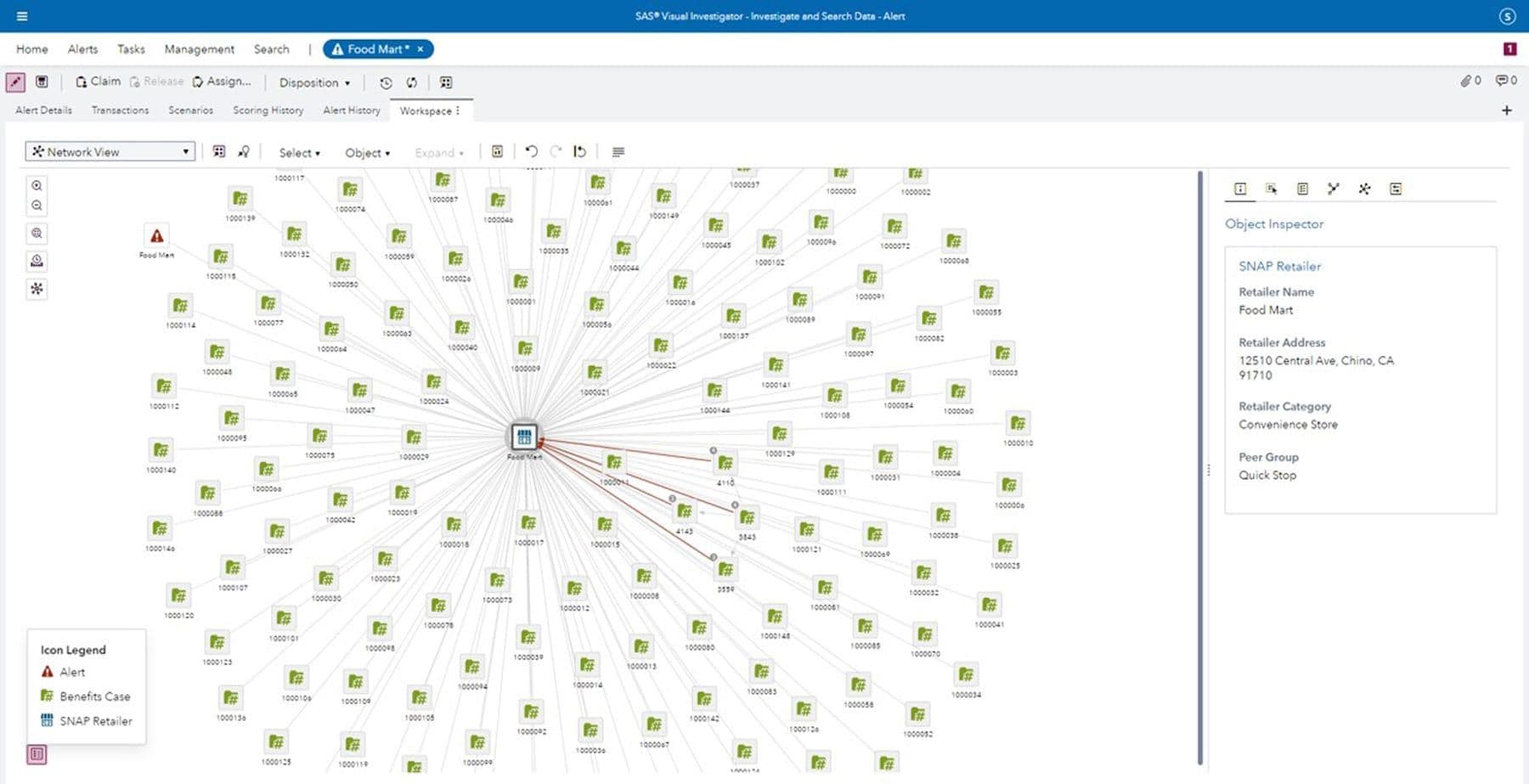Open the Select dropdown menu
The image size is (1529, 784).
pyautogui.click(x=298, y=153)
